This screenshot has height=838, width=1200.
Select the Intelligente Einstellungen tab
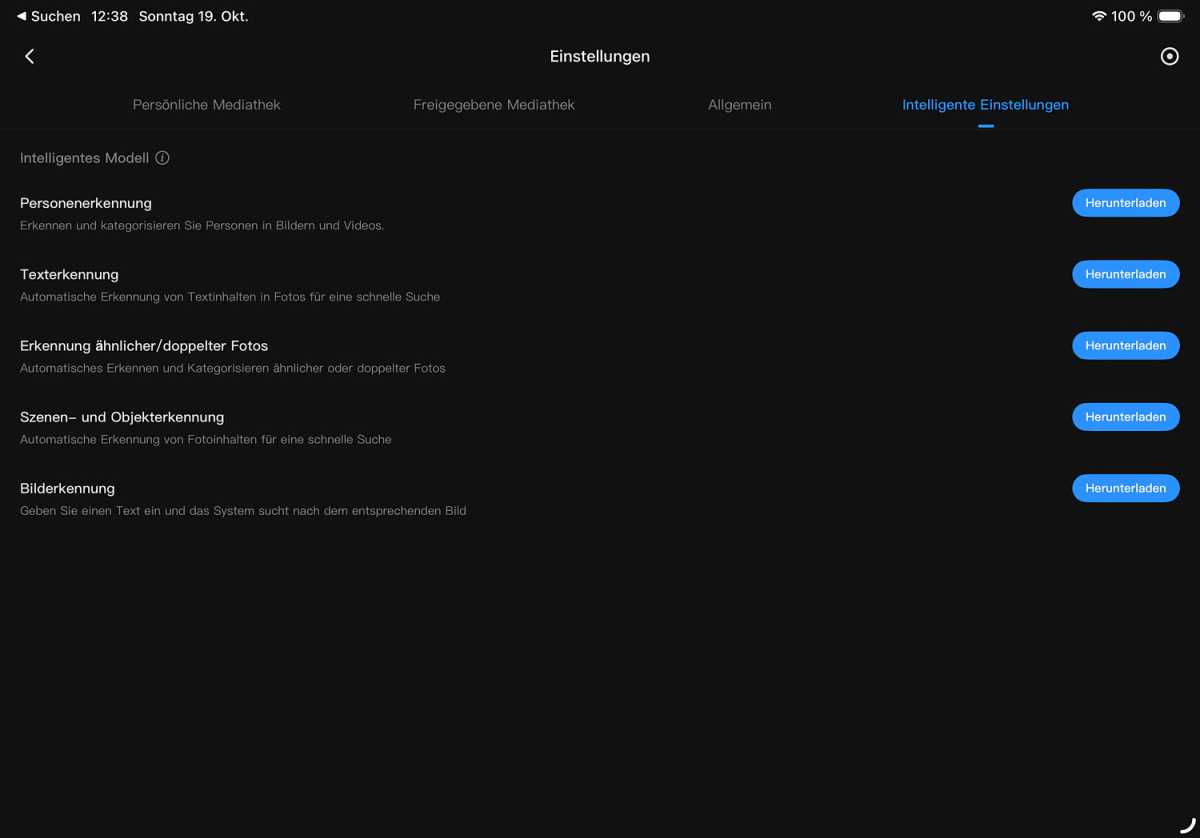click(x=985, y=105)
